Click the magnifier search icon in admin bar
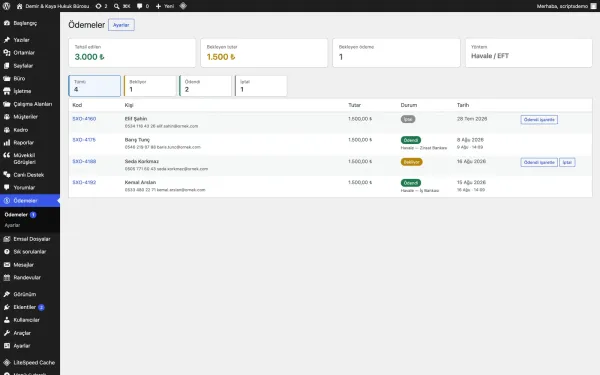Viewport: 600px width, 375px height. point(117,6)
